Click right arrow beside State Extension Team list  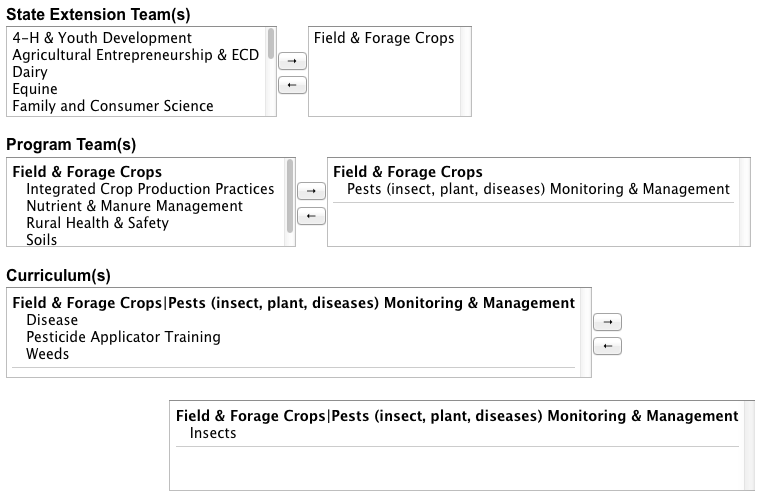click(x=291, y=62)
